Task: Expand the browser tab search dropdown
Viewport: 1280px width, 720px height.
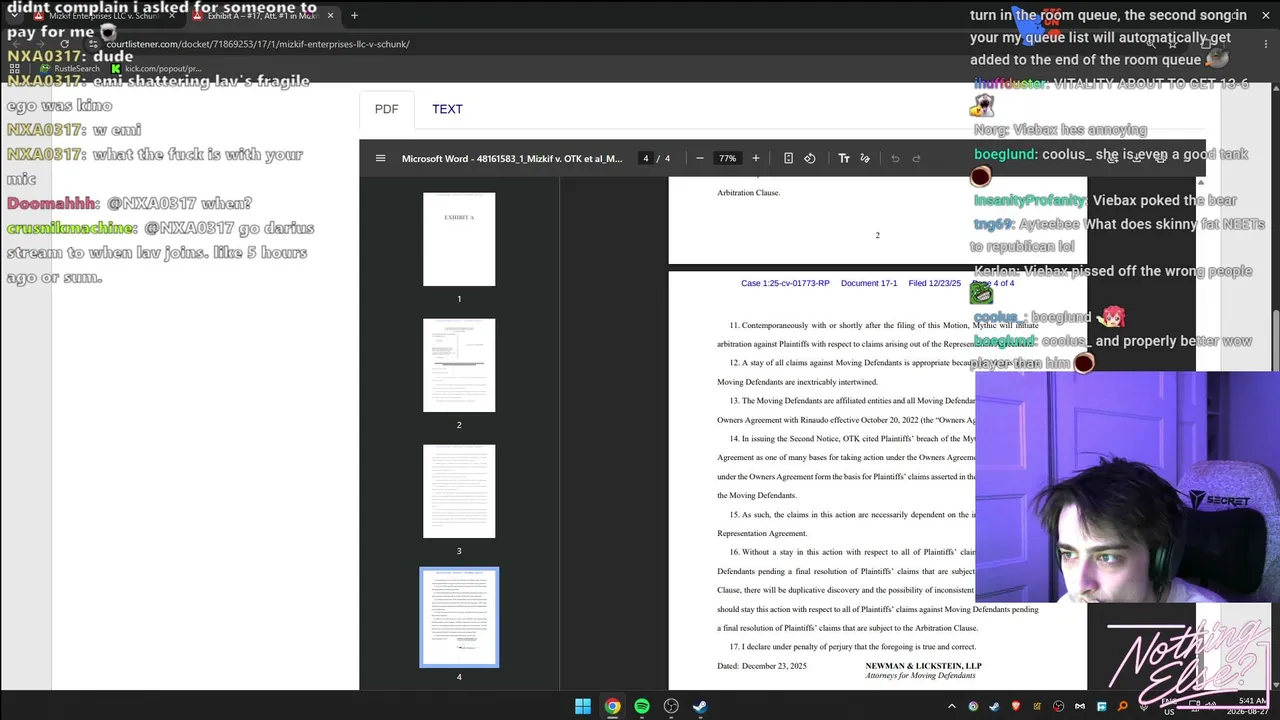Action: [14, 15]
